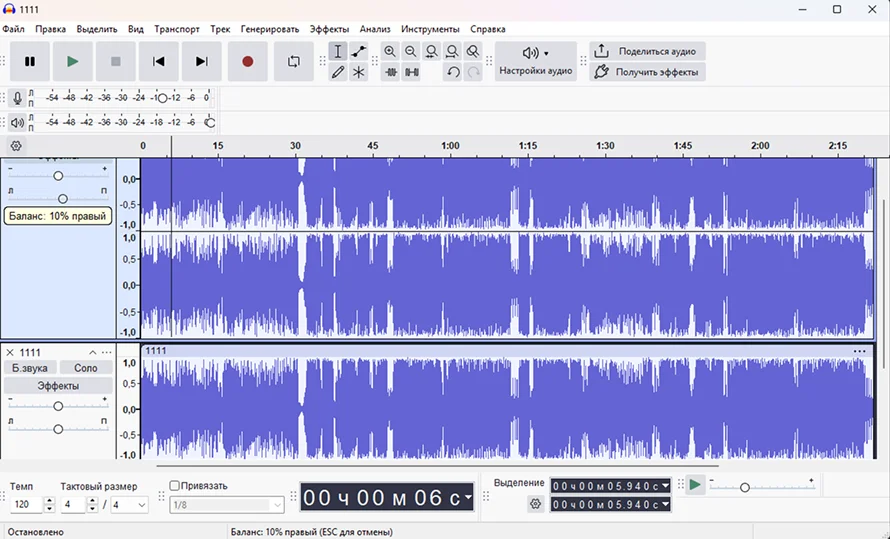Click the microphone record meter icon

(x=17, y=98)
